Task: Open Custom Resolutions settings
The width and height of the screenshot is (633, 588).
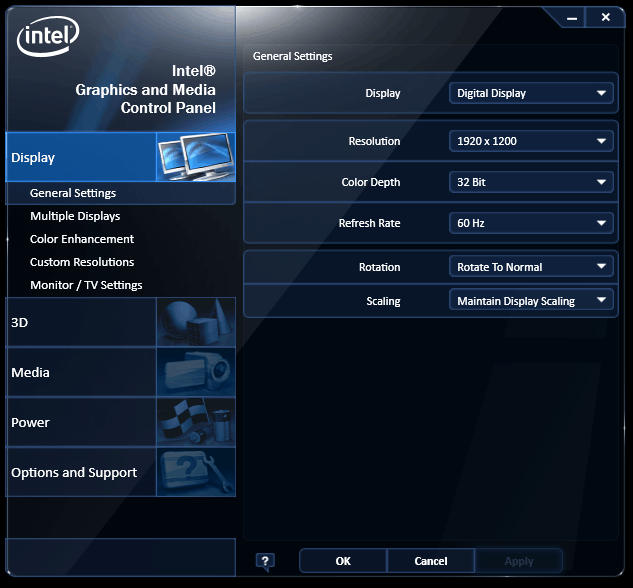Action: 82,262
